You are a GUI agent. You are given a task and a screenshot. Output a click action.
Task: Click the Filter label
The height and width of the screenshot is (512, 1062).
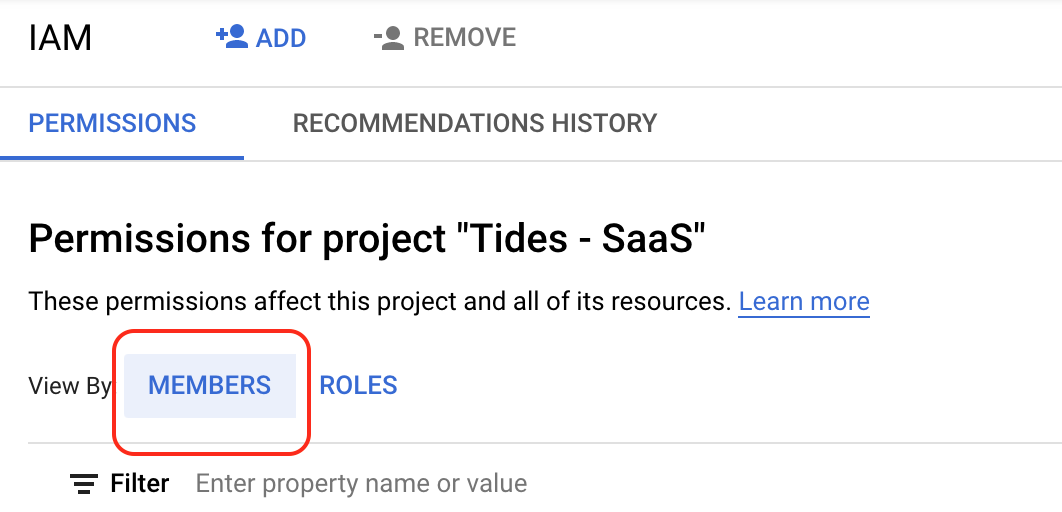pyautogui.click(x=140, y=484)
